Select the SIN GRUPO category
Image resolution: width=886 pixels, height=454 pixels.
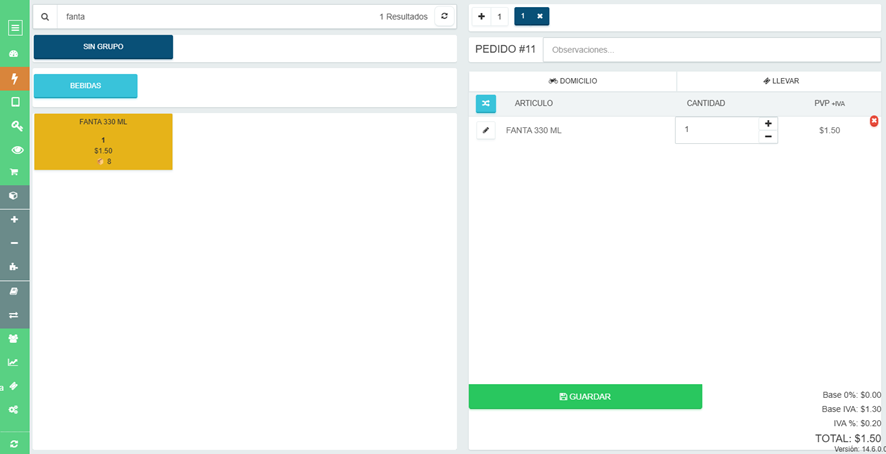click(103, 47)
